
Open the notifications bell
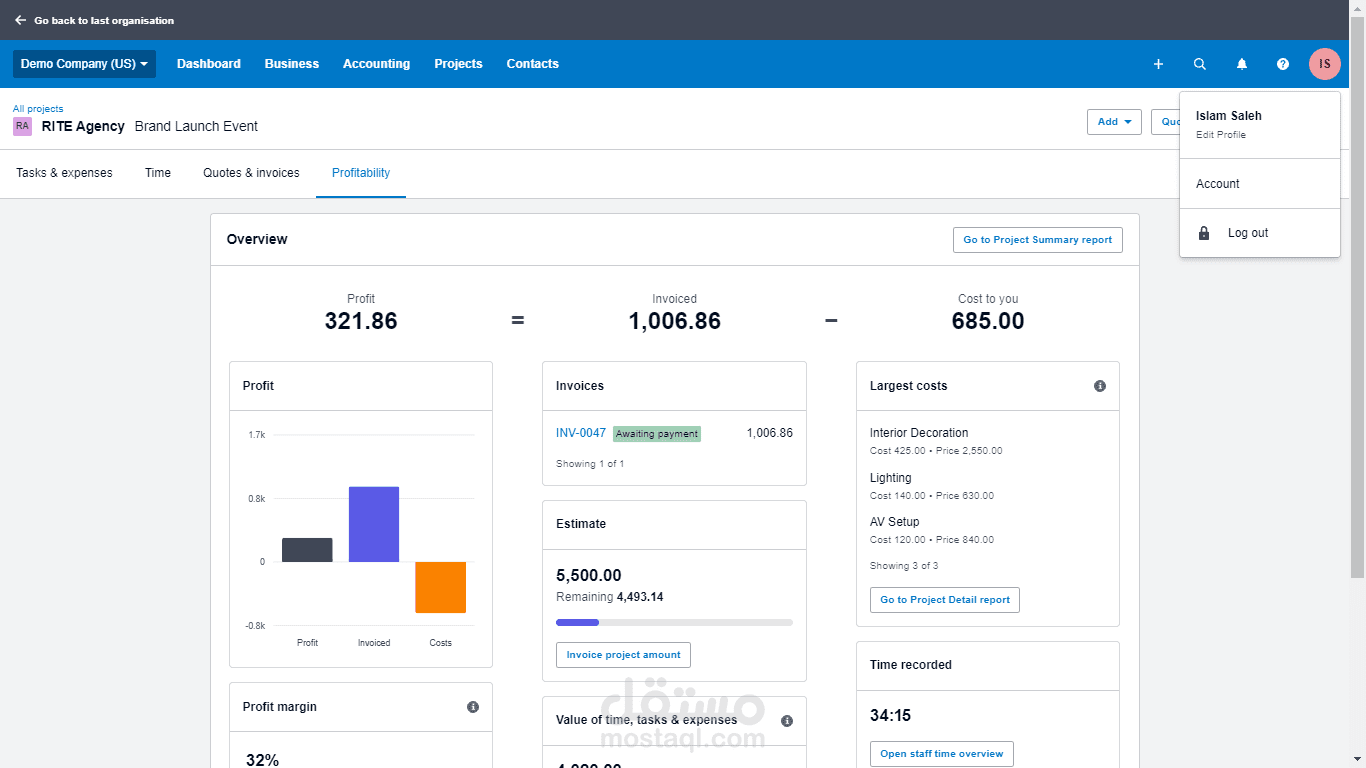[x=1241, y=63]
